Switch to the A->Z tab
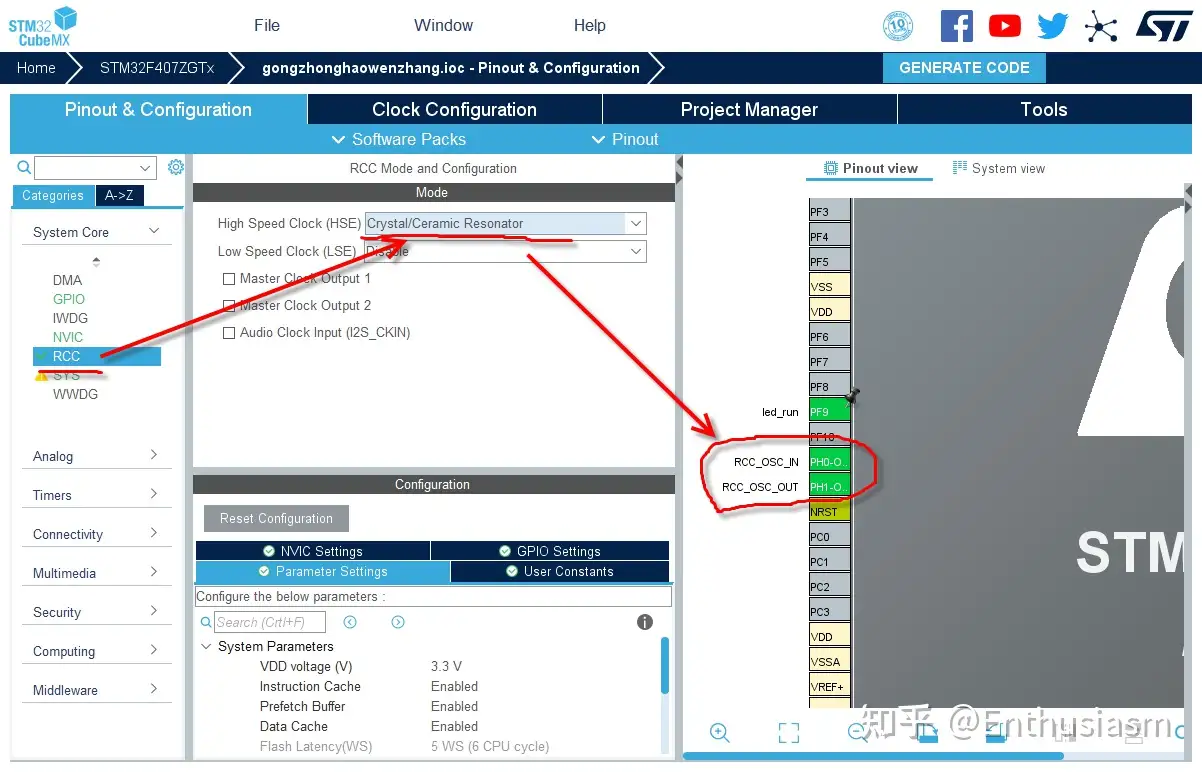 120,196
